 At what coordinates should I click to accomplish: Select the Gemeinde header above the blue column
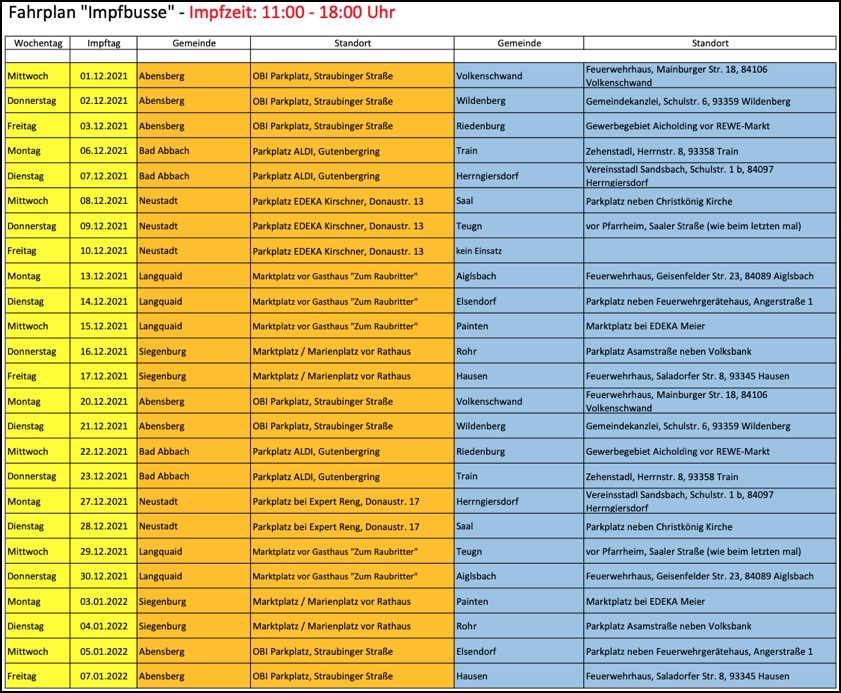[x=518, y=44]
